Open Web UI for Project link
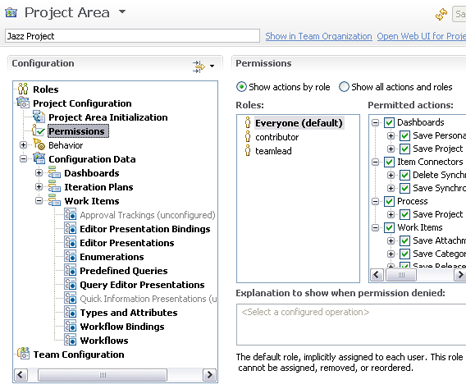 coord(421,36)
